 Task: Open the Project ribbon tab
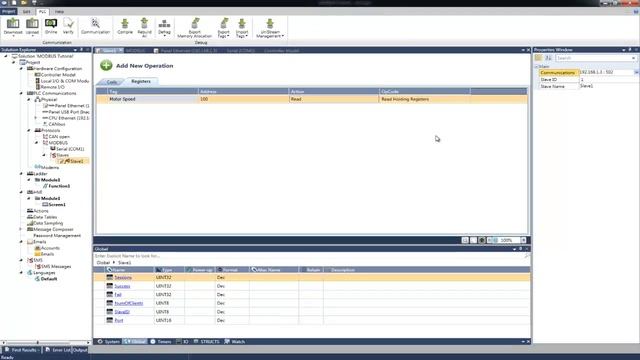tap(9, 11)
